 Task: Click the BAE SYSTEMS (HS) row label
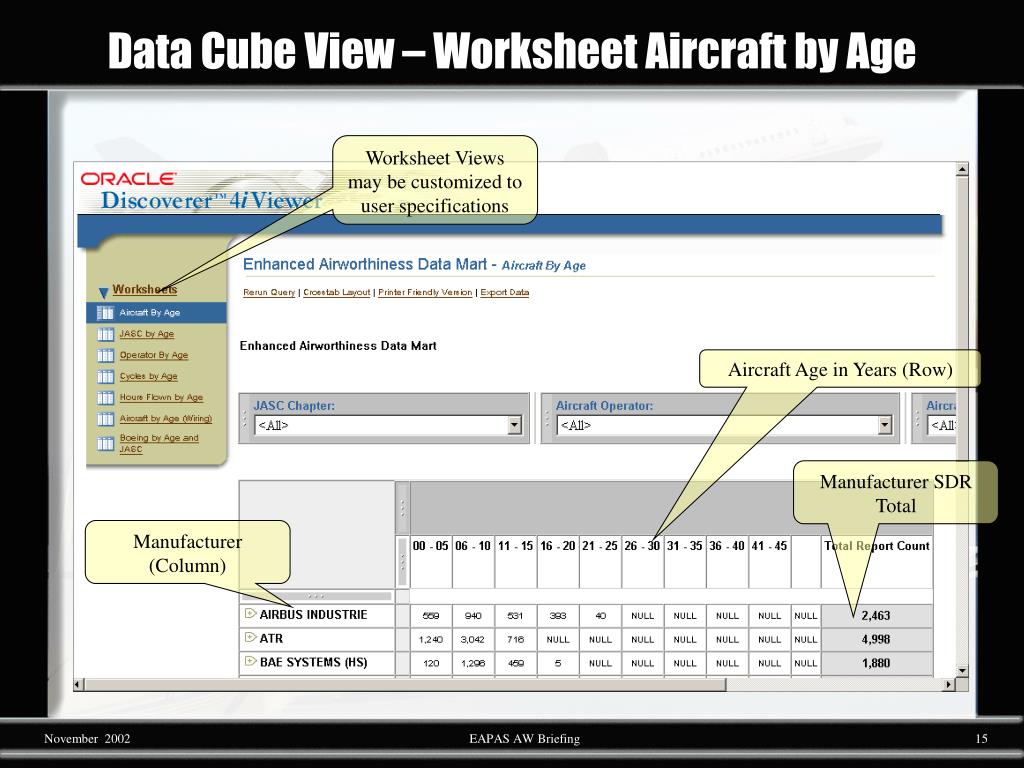pos(313,662)
